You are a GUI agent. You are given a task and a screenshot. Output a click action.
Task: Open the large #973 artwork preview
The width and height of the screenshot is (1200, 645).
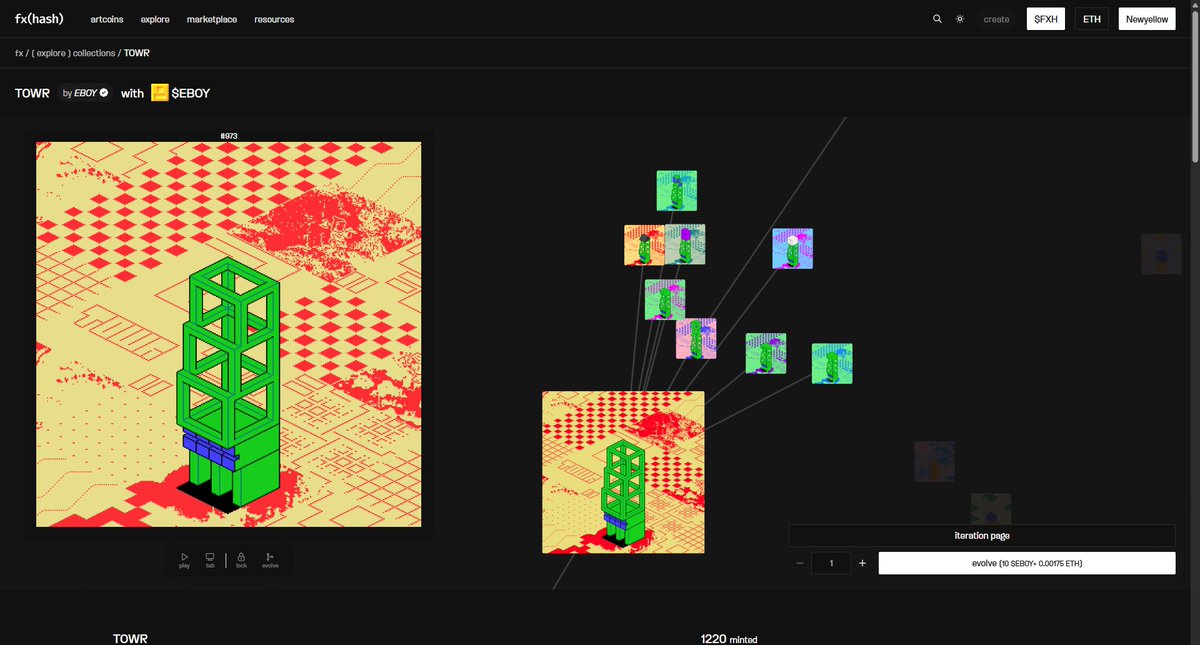(x=228, y=334)
